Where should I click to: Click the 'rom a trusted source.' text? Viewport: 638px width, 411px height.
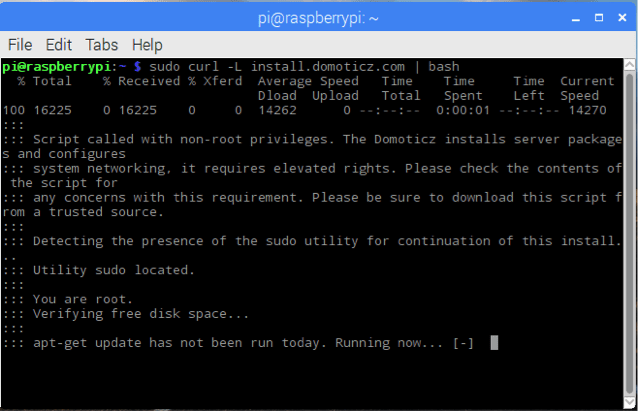click(83, 212)
